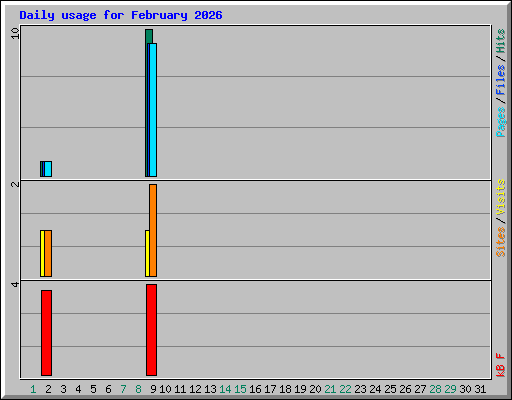512x400 pixels.
Task: Click day '27' on the x-axis
Action: coord(420,389)
